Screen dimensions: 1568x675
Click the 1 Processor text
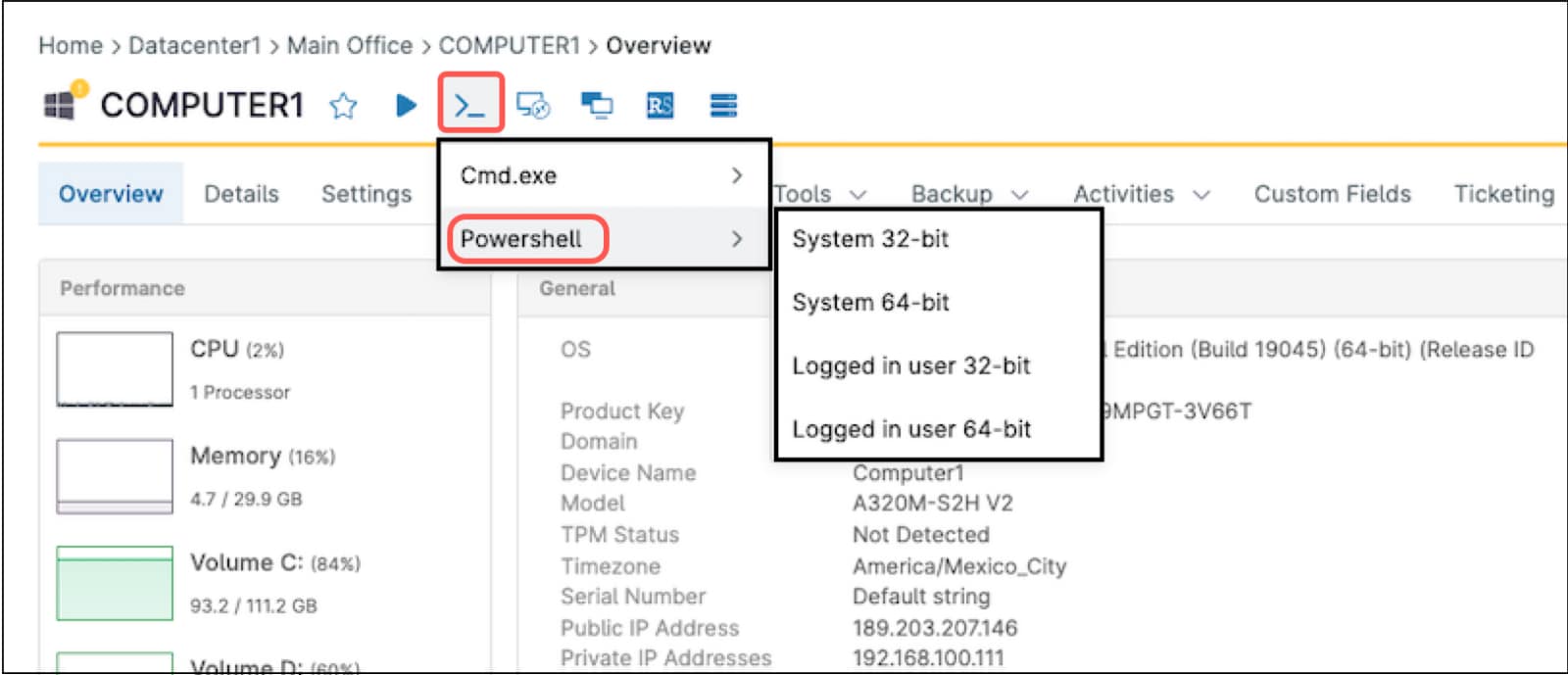240,392
